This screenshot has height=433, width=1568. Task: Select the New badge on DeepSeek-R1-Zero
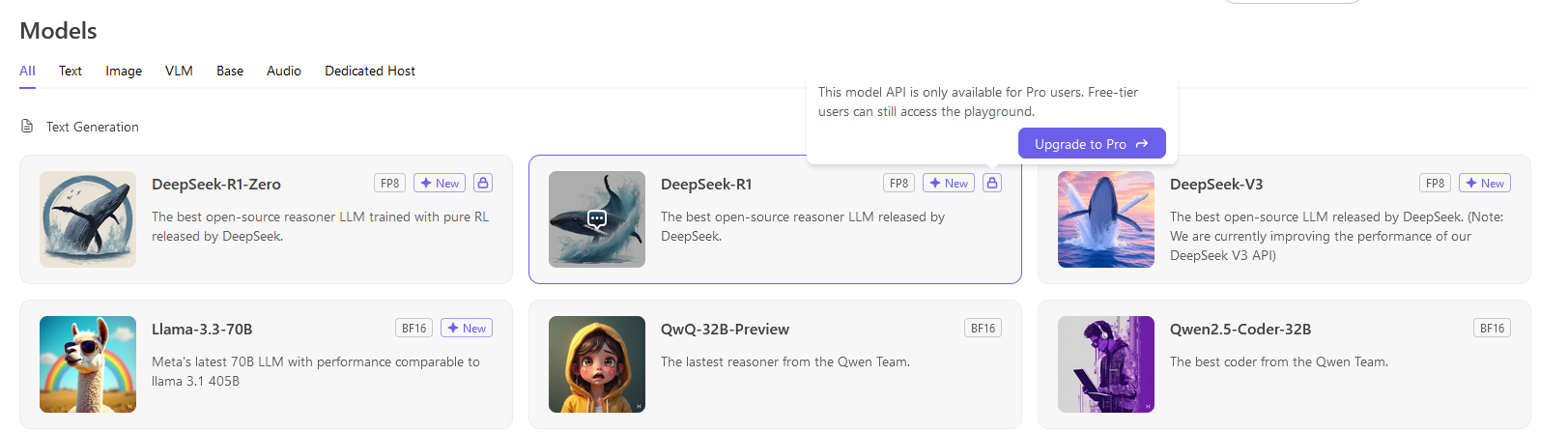click(440, 183)
